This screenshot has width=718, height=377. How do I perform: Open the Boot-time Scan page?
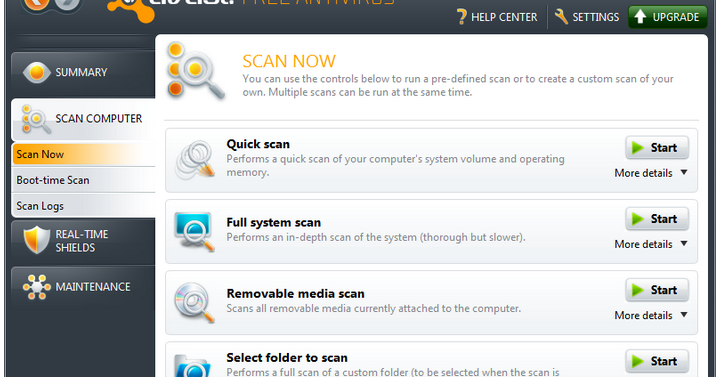tap(83, 180)
